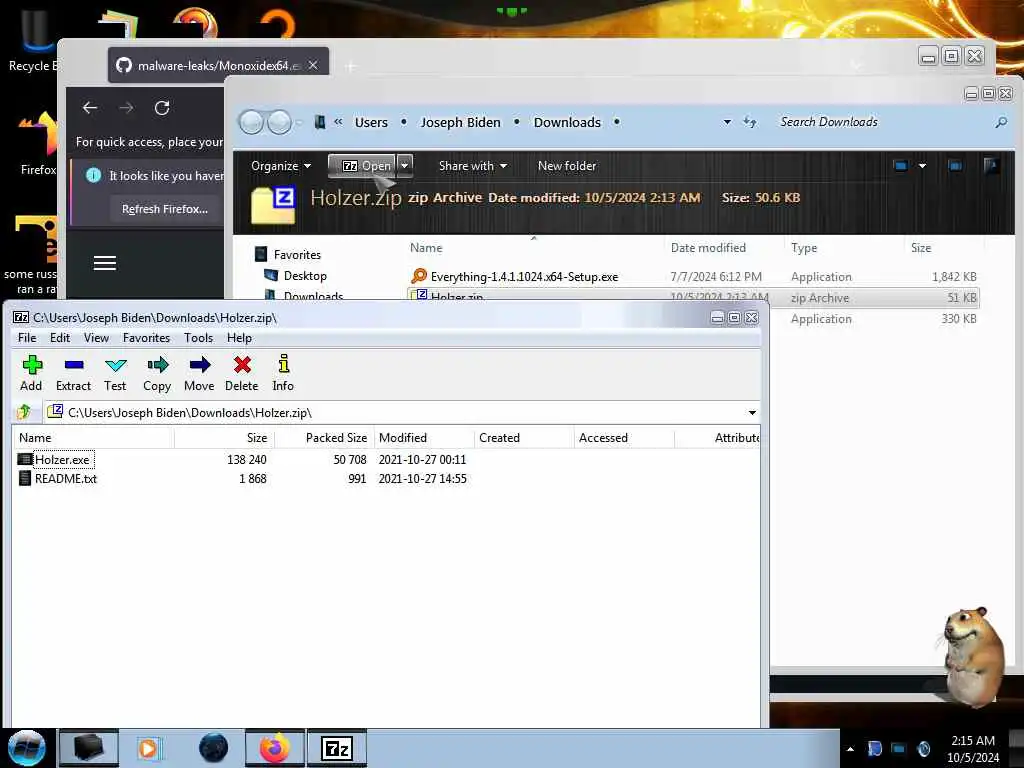Open the 7-Zip File menu
The height and width of the screenshot is (768, 1024).
click(27, 338)
